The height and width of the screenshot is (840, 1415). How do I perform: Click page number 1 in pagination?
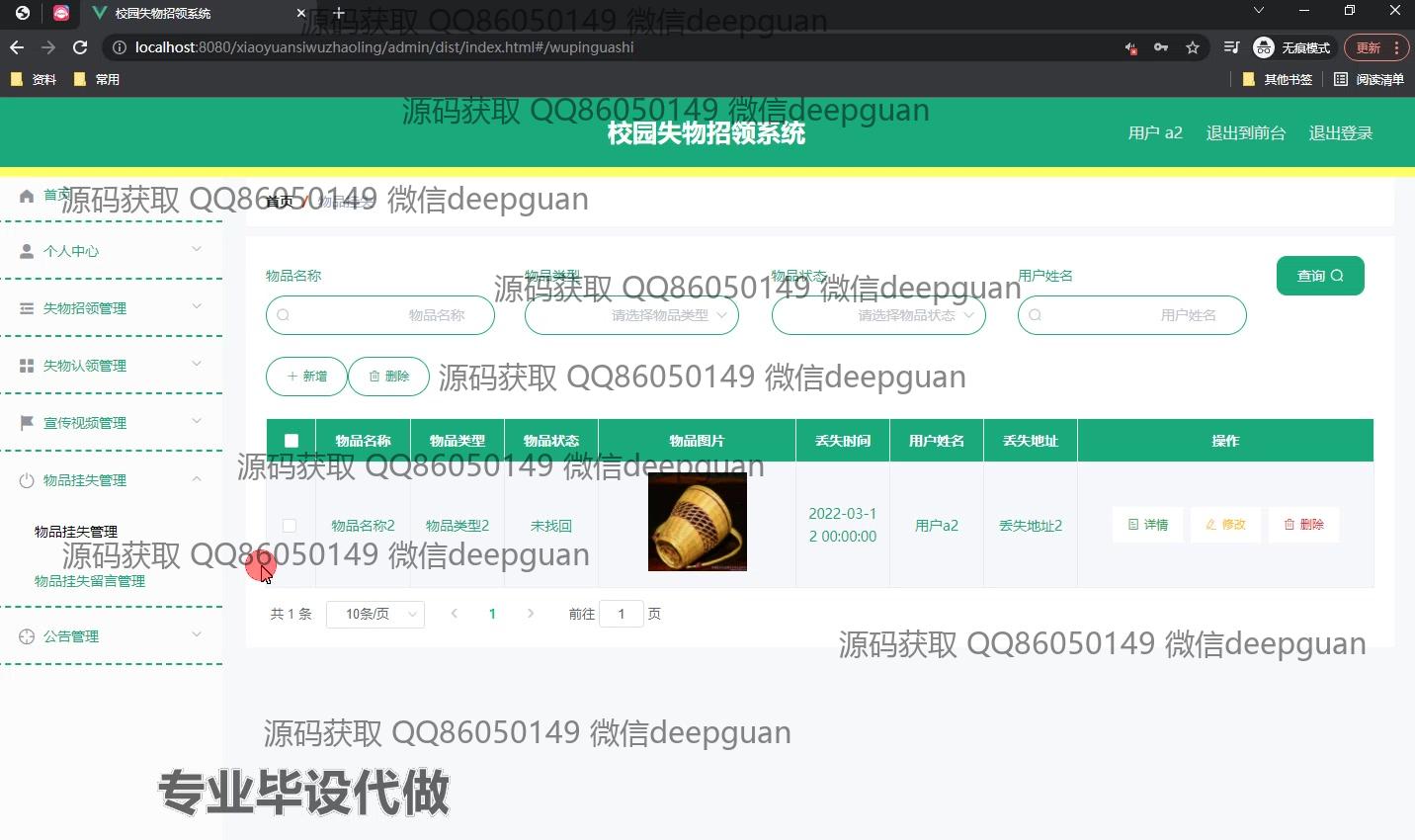pos(492,613)
